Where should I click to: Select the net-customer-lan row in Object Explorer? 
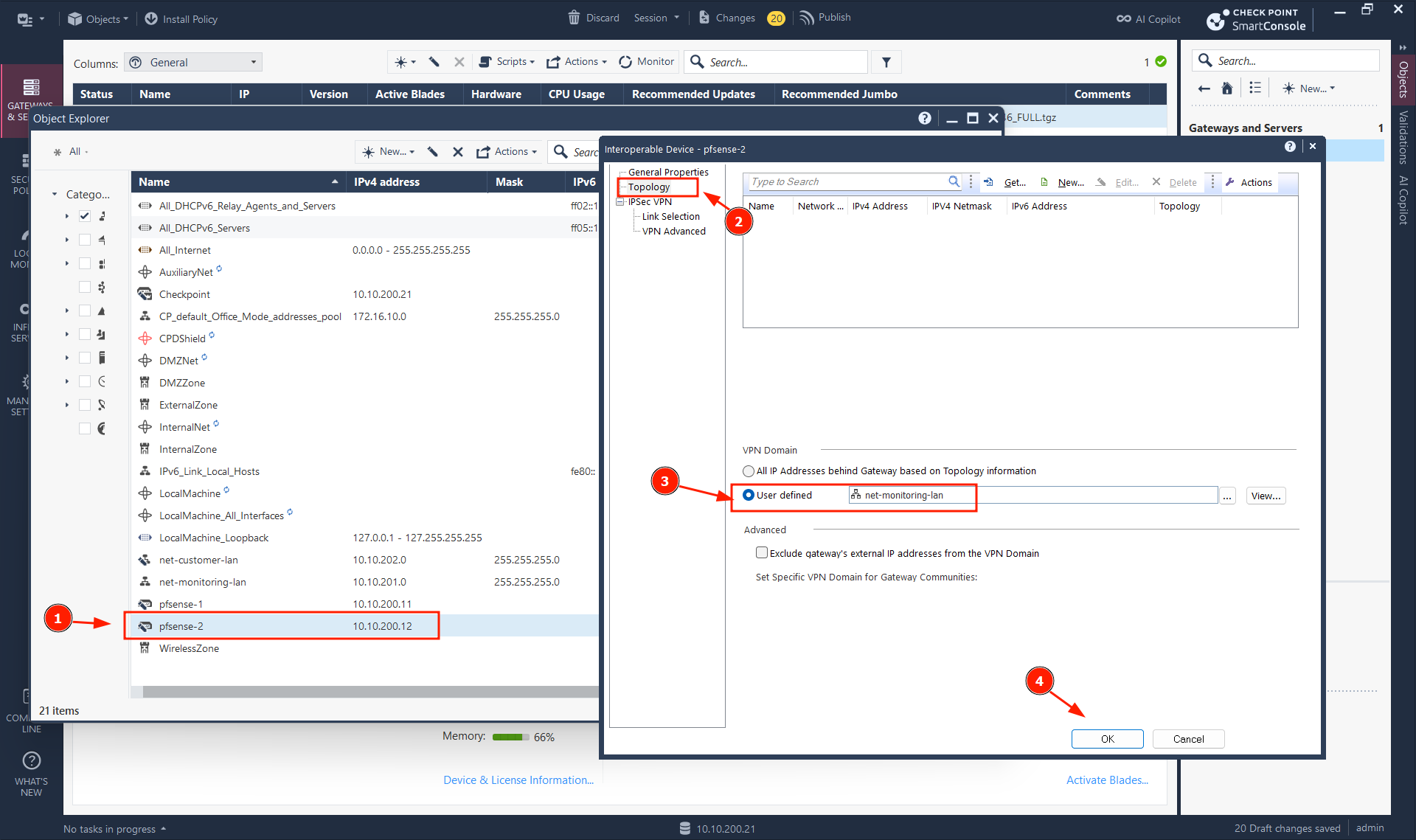tap(364, 560)
